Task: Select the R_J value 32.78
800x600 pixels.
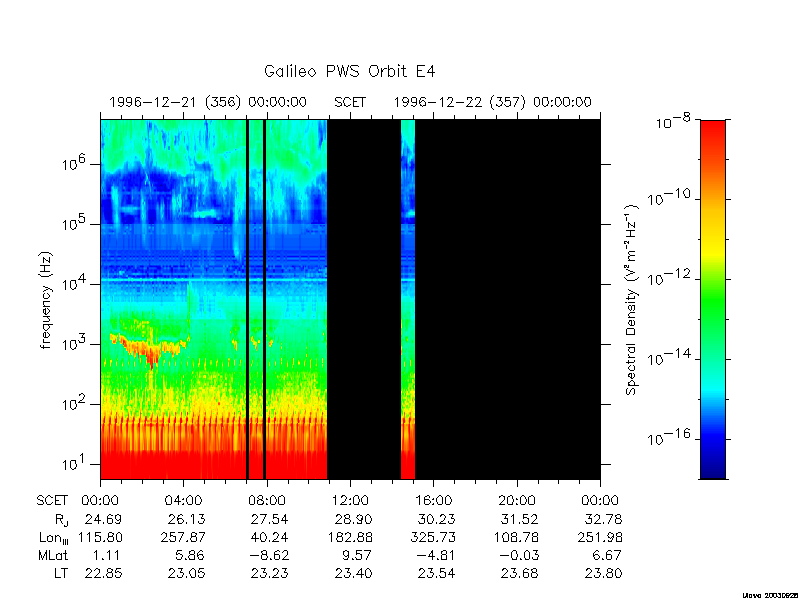Action: pos(603,519)
